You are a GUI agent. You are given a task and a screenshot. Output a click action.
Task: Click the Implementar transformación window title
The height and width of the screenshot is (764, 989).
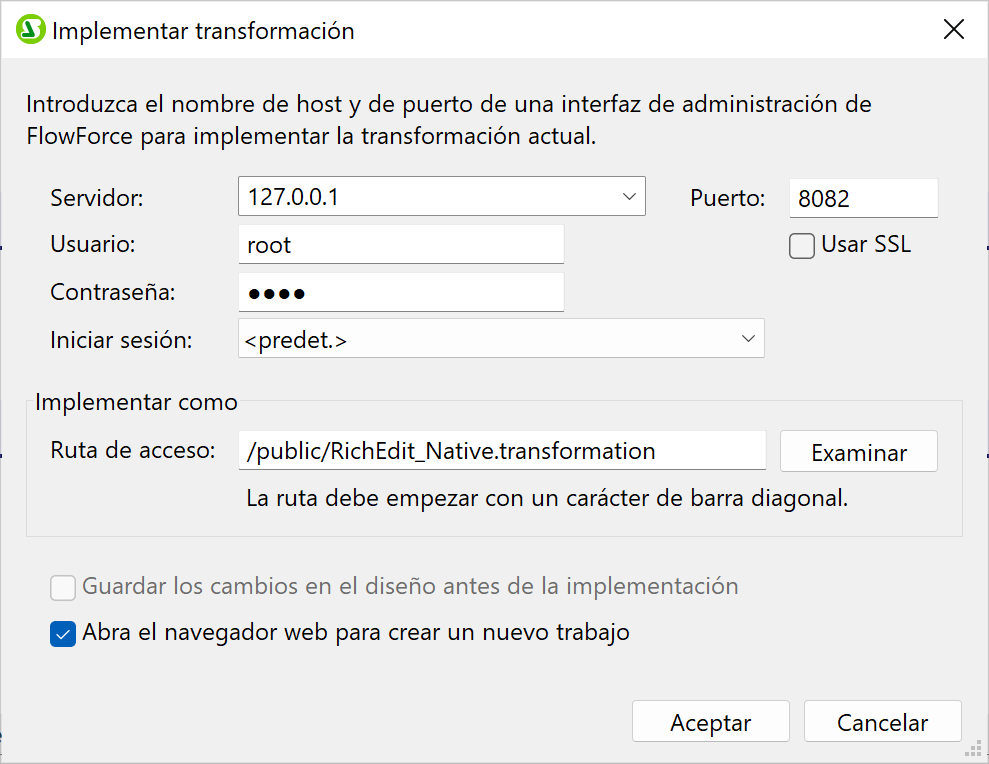203,31
